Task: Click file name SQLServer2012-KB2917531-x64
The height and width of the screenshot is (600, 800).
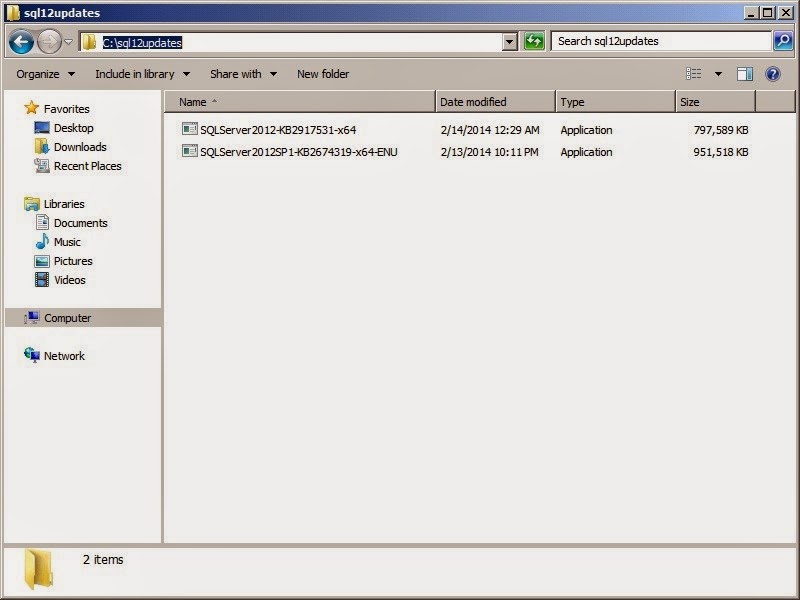Action: coord(278,130)
